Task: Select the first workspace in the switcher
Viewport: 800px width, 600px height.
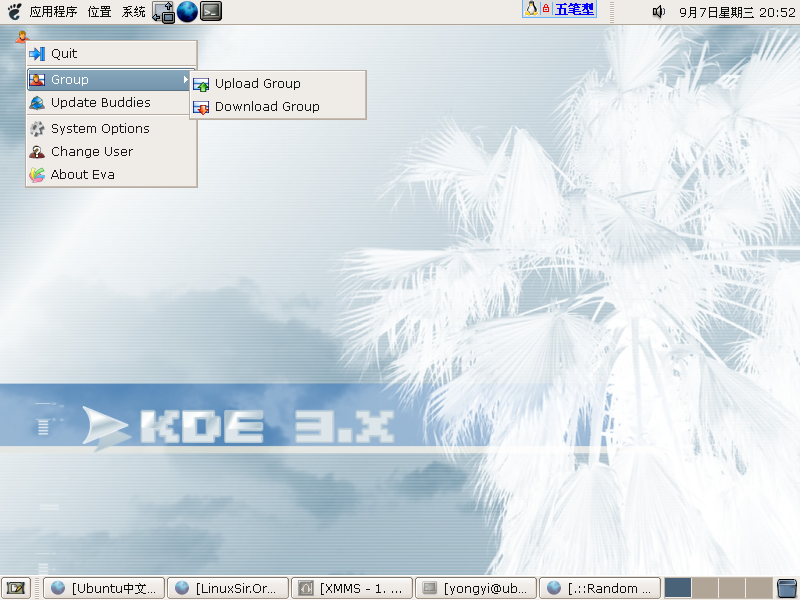Action: point(678,588)
